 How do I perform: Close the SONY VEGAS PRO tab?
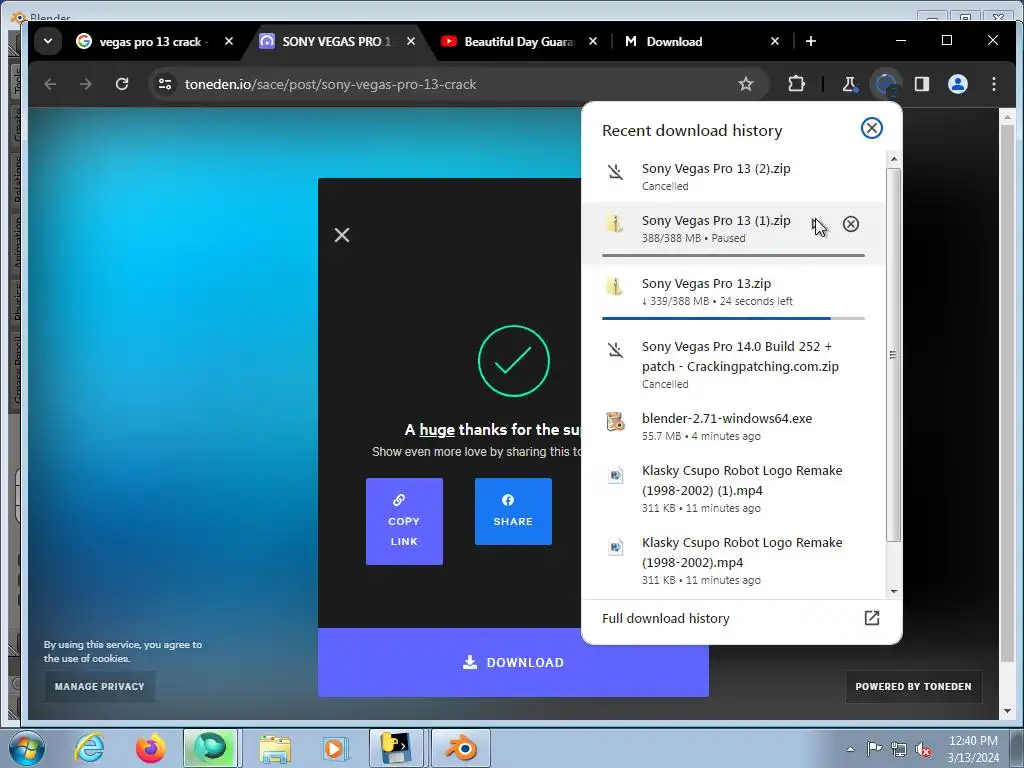tap(411, 41)
